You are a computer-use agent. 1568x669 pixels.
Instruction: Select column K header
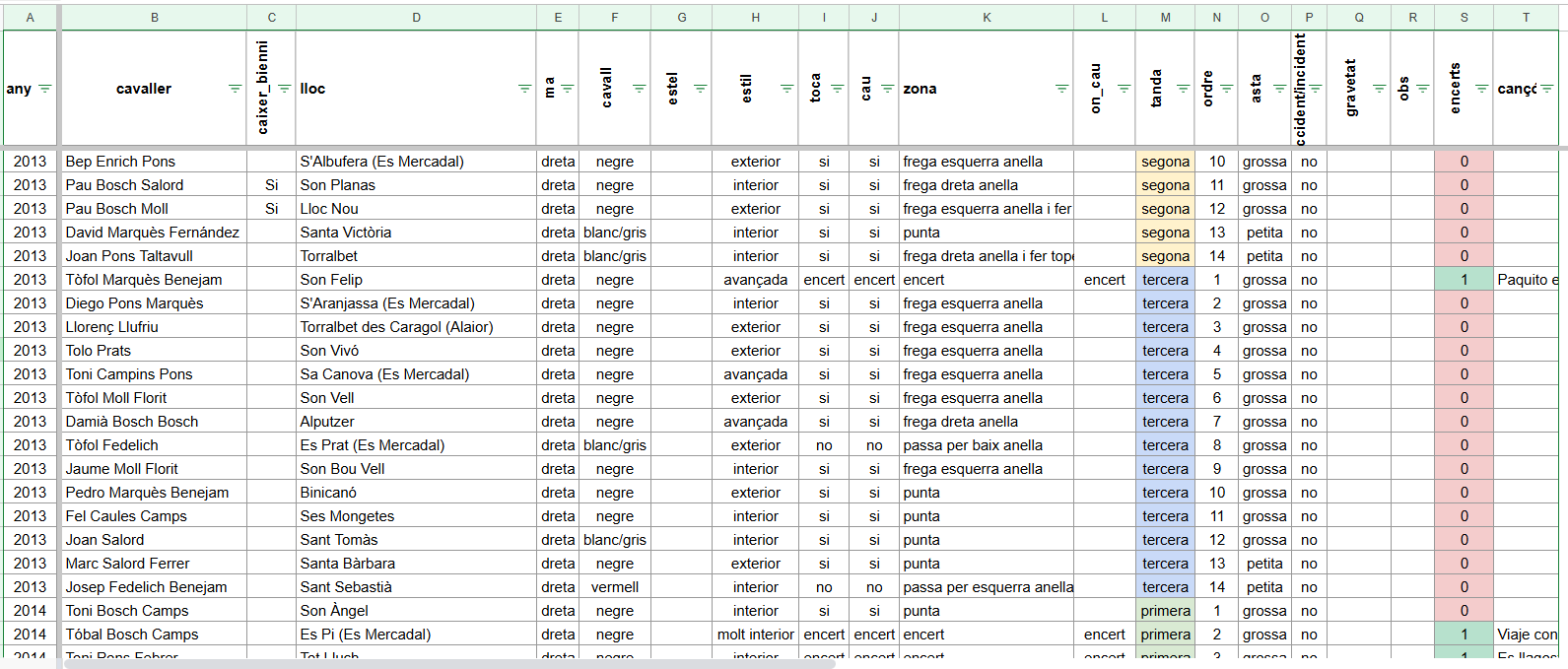coord(987,17)
